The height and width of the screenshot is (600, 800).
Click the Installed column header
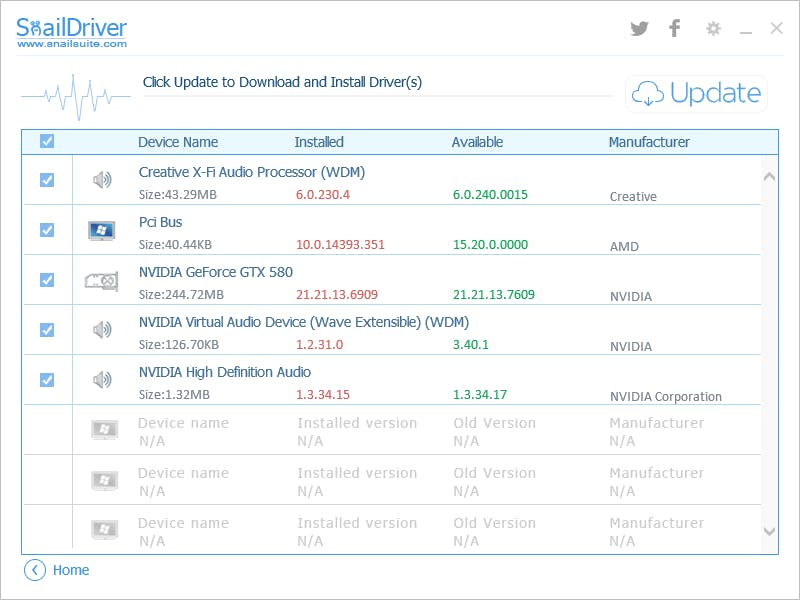319,142
